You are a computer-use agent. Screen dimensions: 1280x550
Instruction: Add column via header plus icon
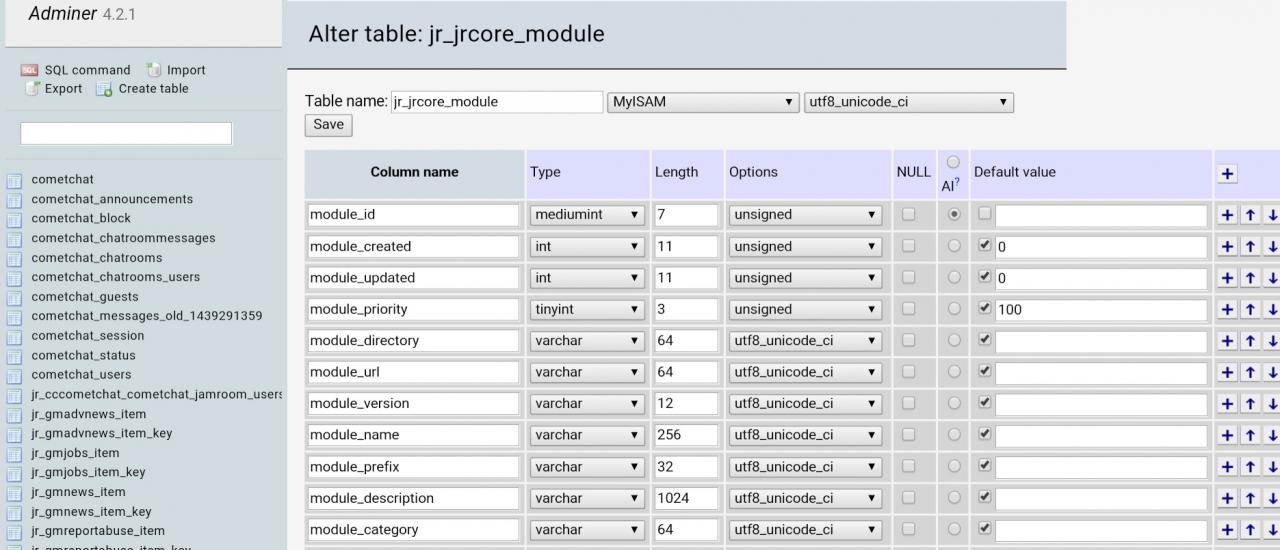[x=1227, y=173]
